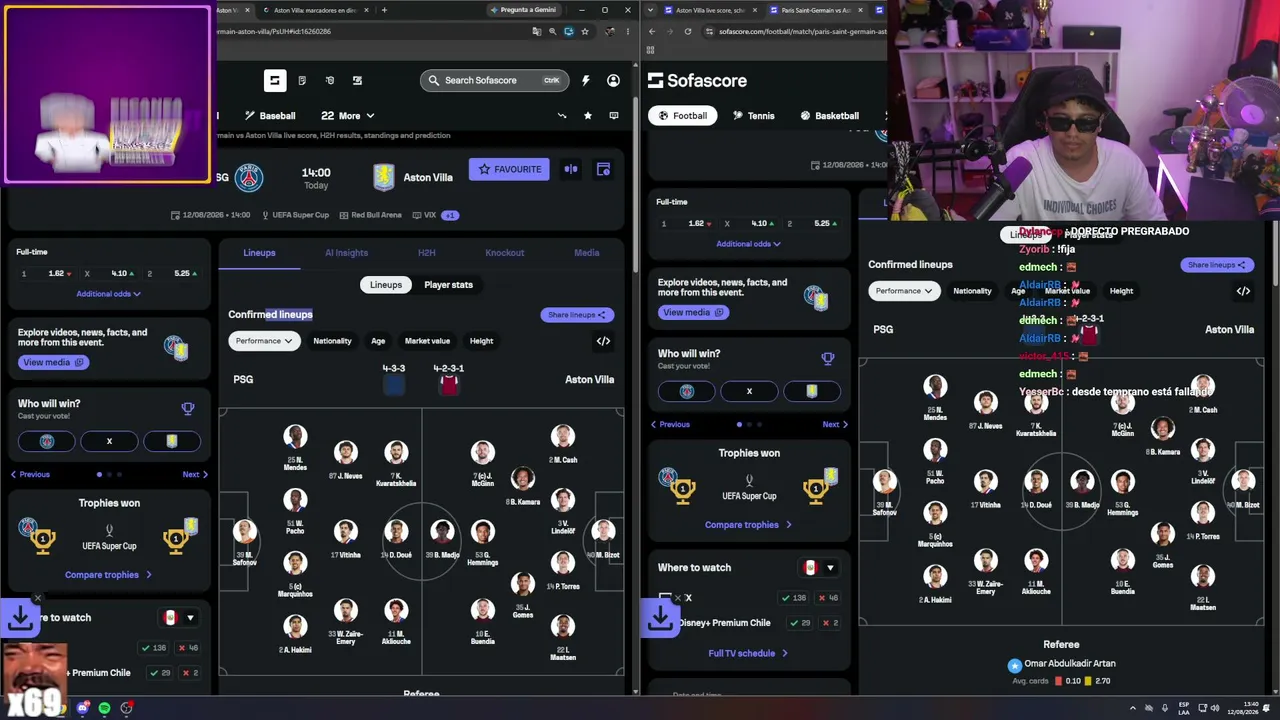Vote PSG to win in left window
The height and width of the screenshot is (720, 1280).
point(47,441)
